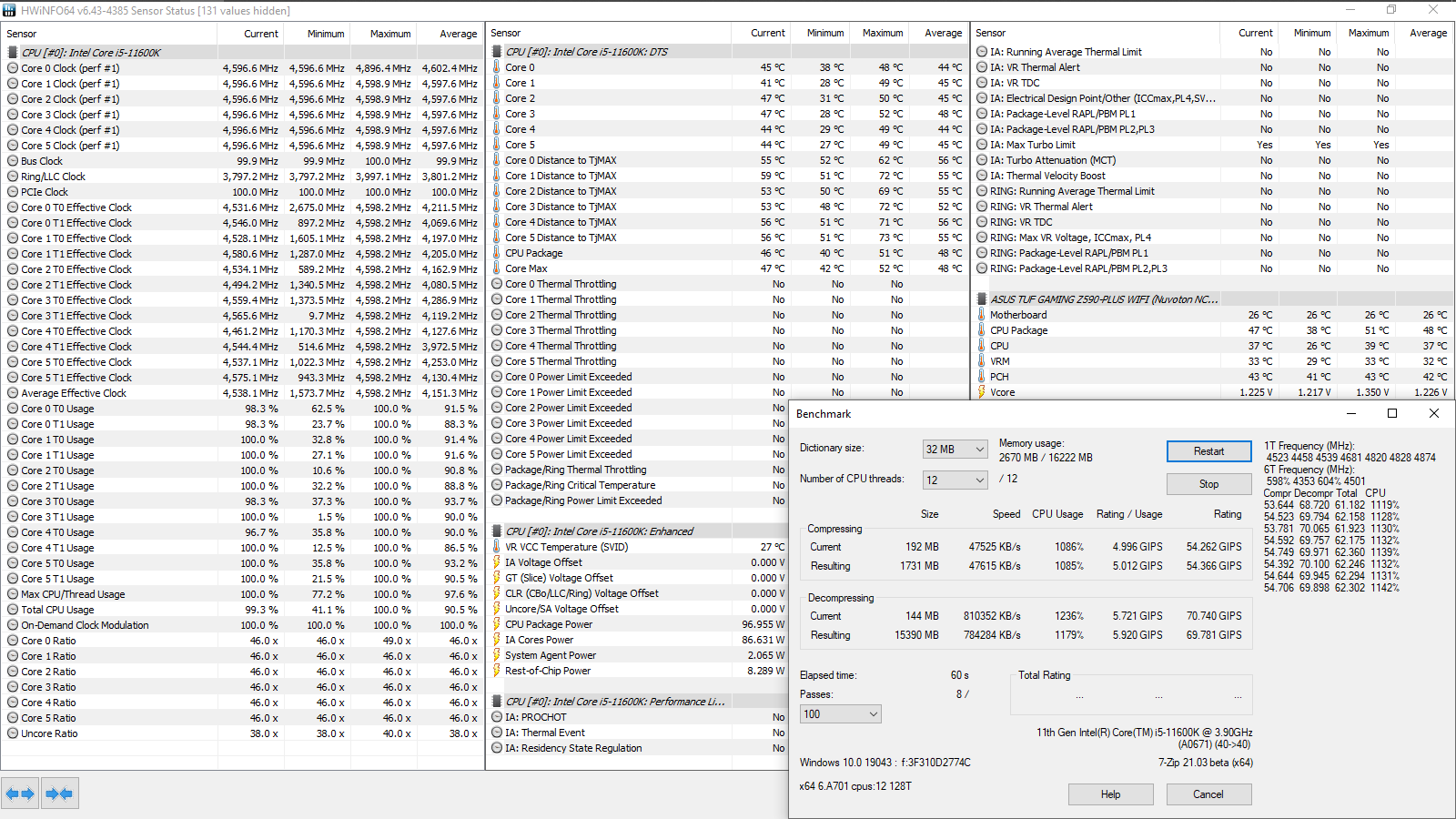Click the HWiNFO64 title bar app icon
The height and width of the screenshot is (819, 1456).
[10, 10]
